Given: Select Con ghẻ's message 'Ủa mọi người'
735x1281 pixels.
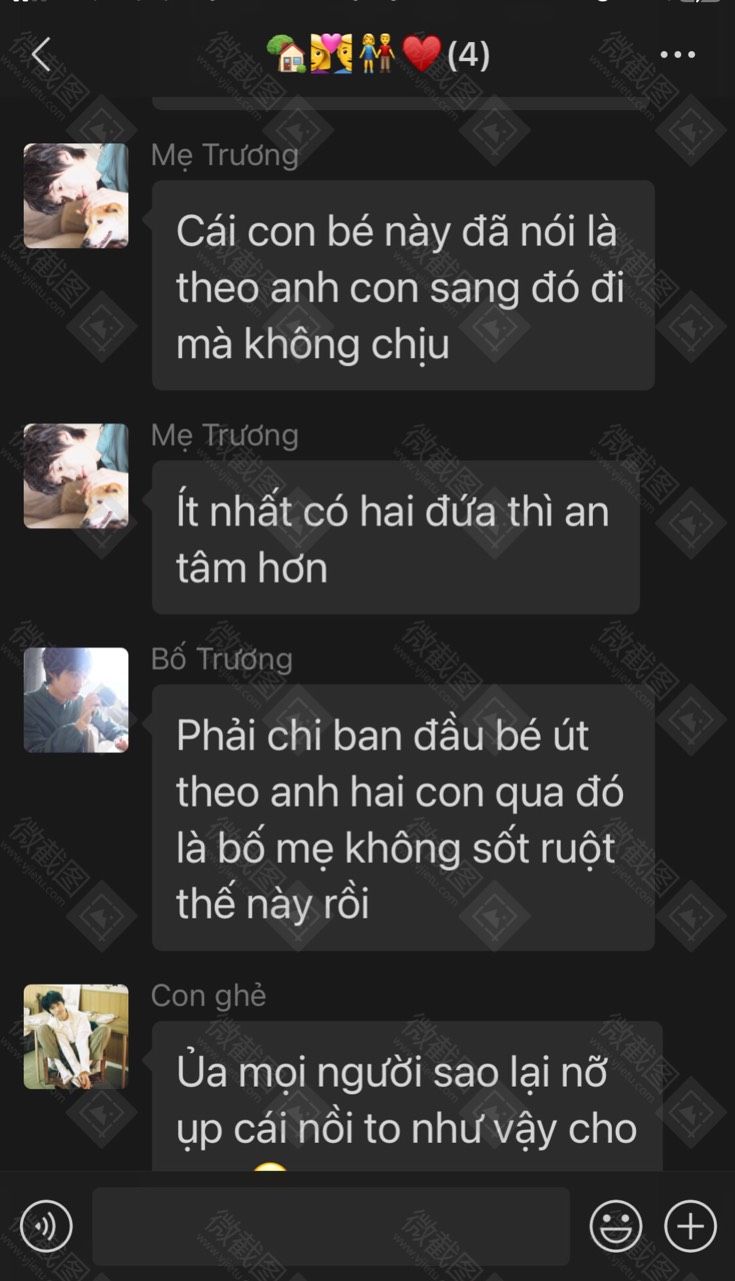Looking at the screenshot, I should pos(407,1097).
